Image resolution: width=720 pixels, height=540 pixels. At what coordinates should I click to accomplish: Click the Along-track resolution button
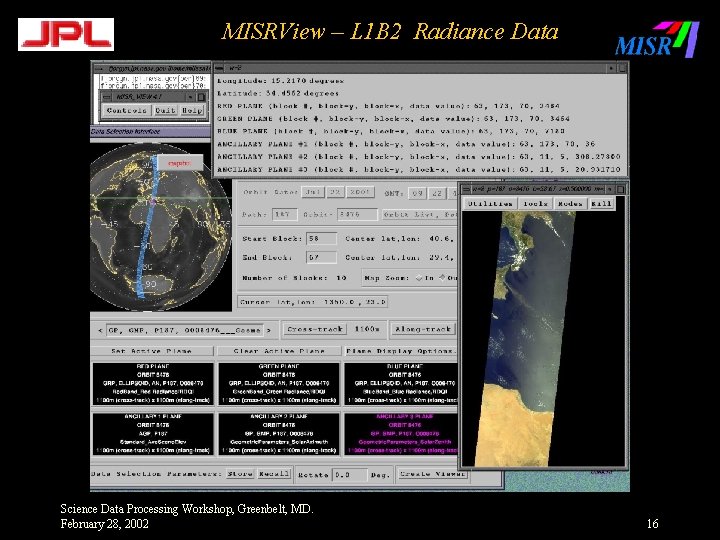(x=423, y=329)
